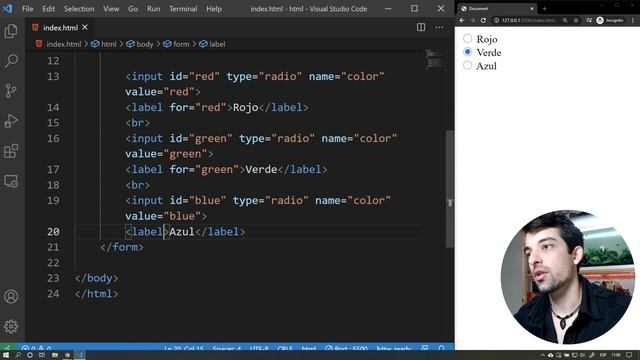This screenshot has height=360, width=640.
Task: Open Task View on the taskbar
Action: 42,355
